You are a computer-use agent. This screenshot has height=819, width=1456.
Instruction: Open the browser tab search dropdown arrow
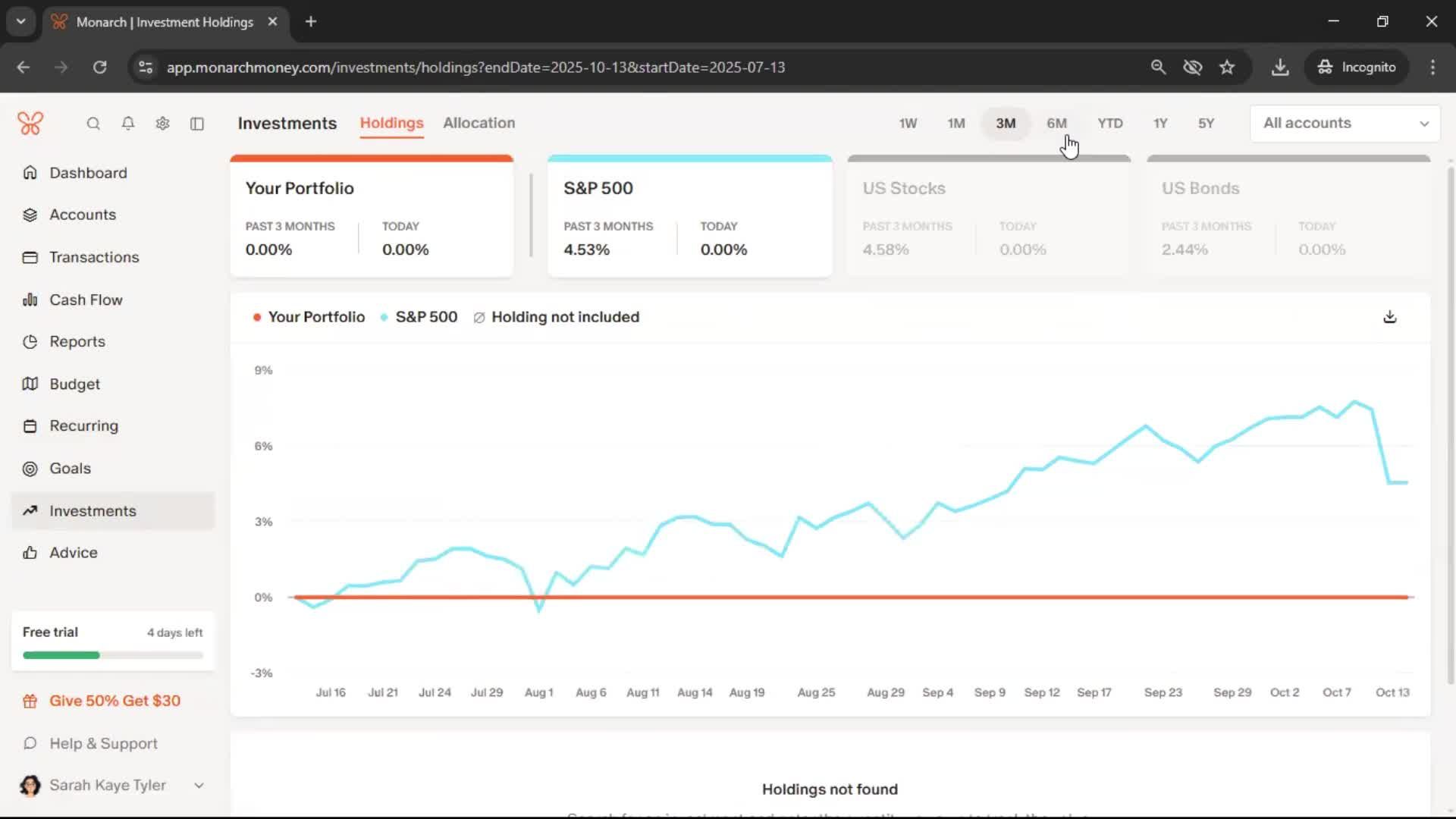[x=21, y=21]
